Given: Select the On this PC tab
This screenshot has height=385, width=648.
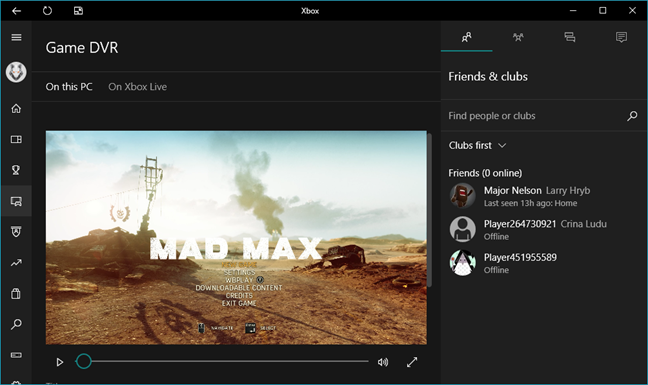Looking at the screenshot, I should pos(69,87).
